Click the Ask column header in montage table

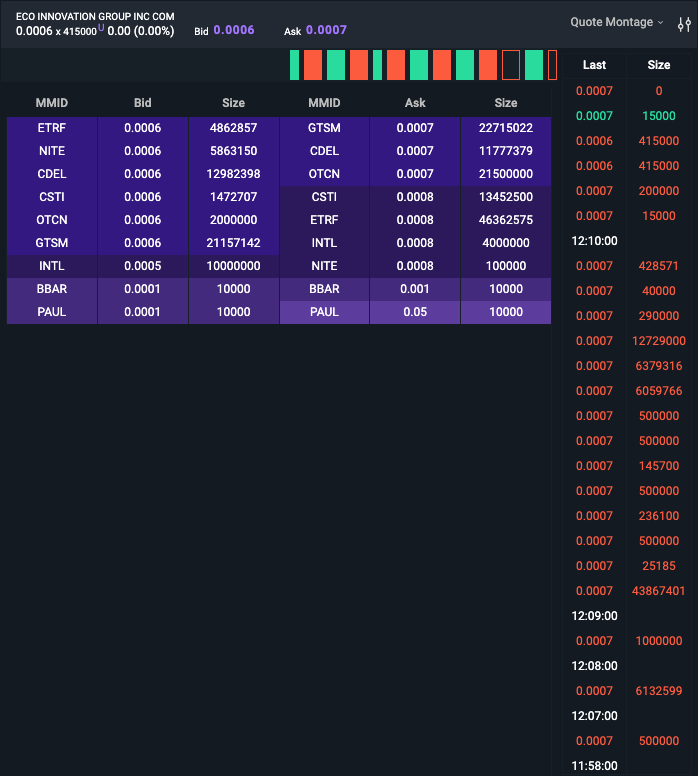tap(415, 103)
